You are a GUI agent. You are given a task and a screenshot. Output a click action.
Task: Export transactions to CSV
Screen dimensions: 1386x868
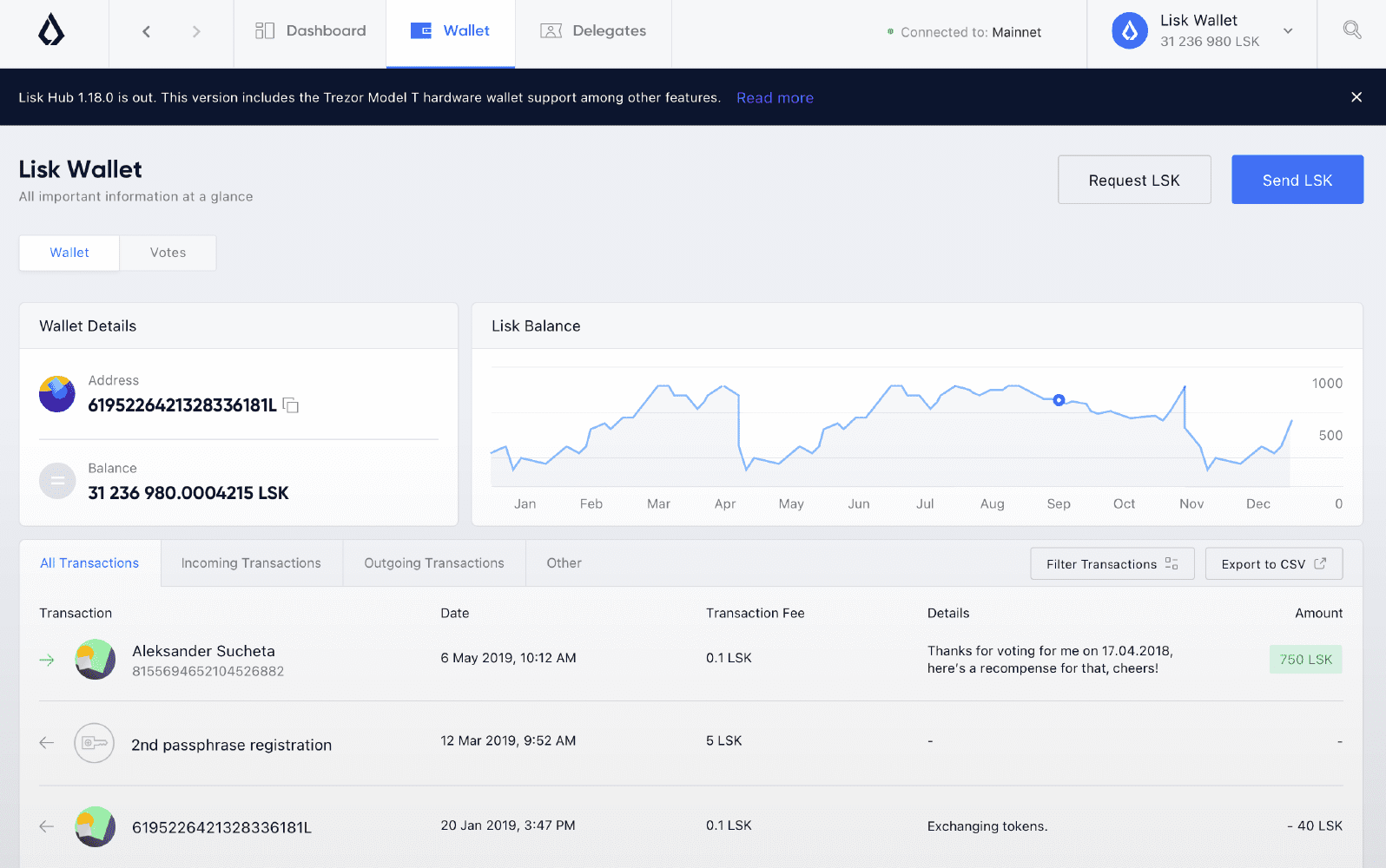tap(1274, 563)
